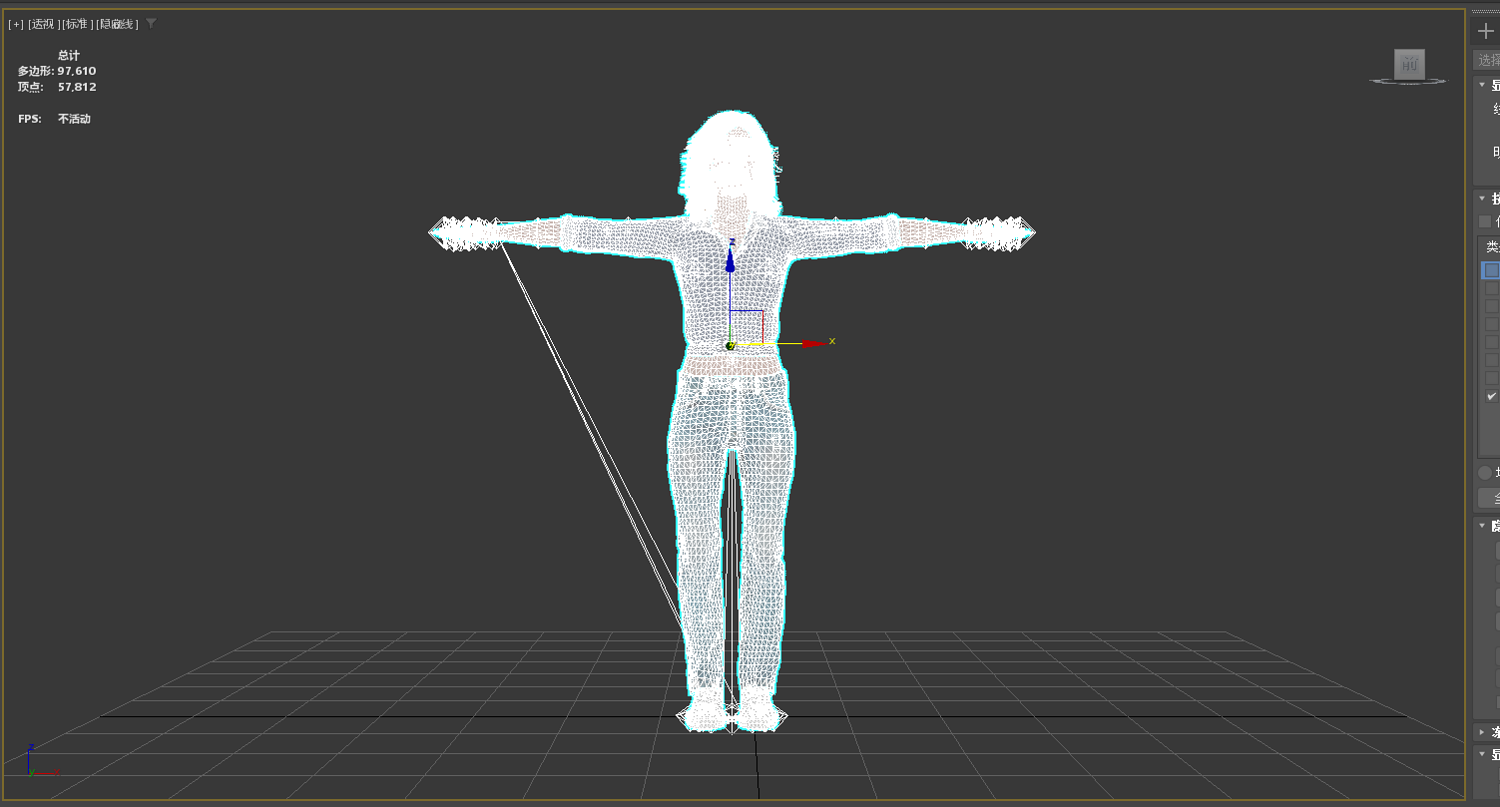Click the 全 button under the radio option
This screenshot has height=807, width=1500.
click(x=1489, y=498)
